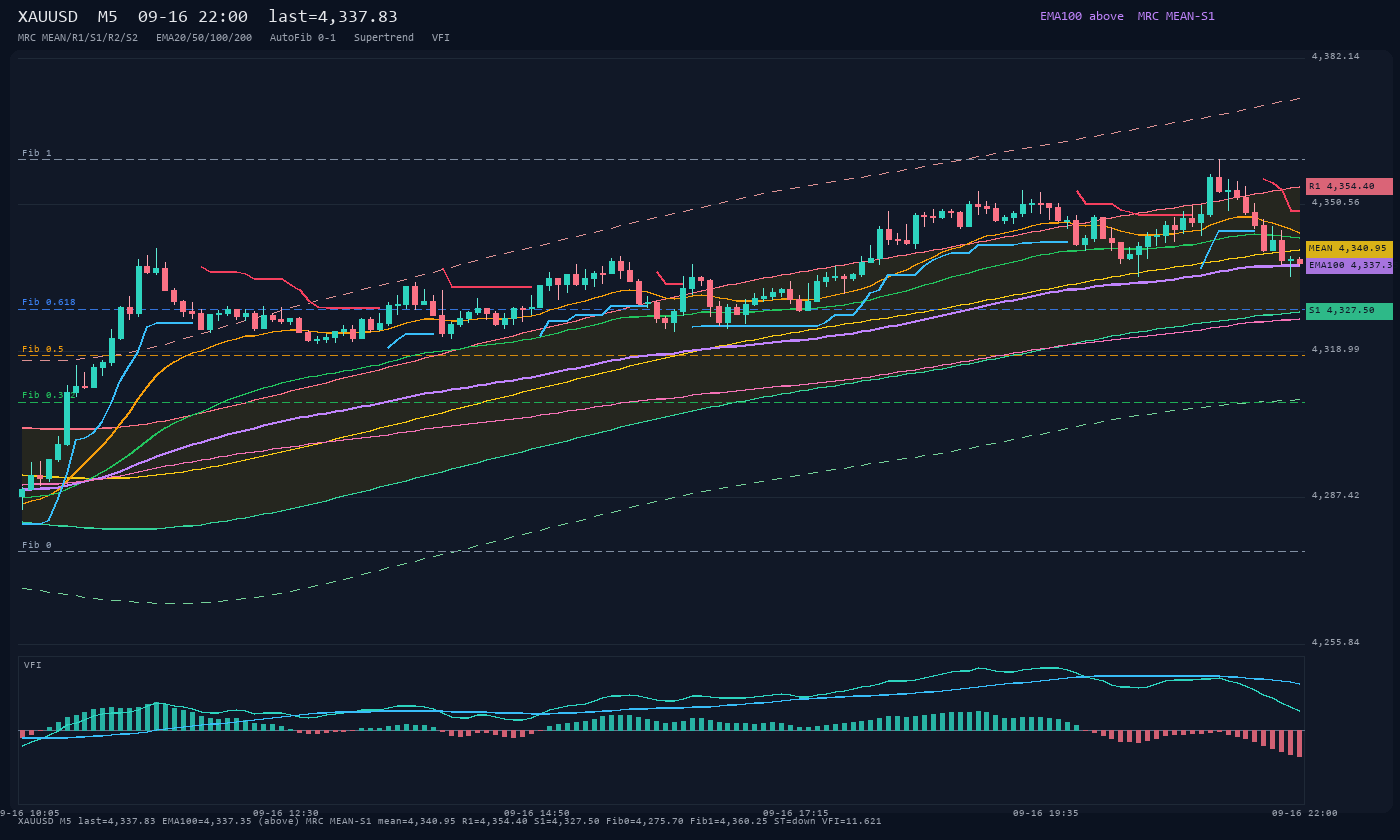The width and height of the screenshot is (1400, 840).
Task: Click the 09-16 17:15 time axis label
Action: pos(796,813)
